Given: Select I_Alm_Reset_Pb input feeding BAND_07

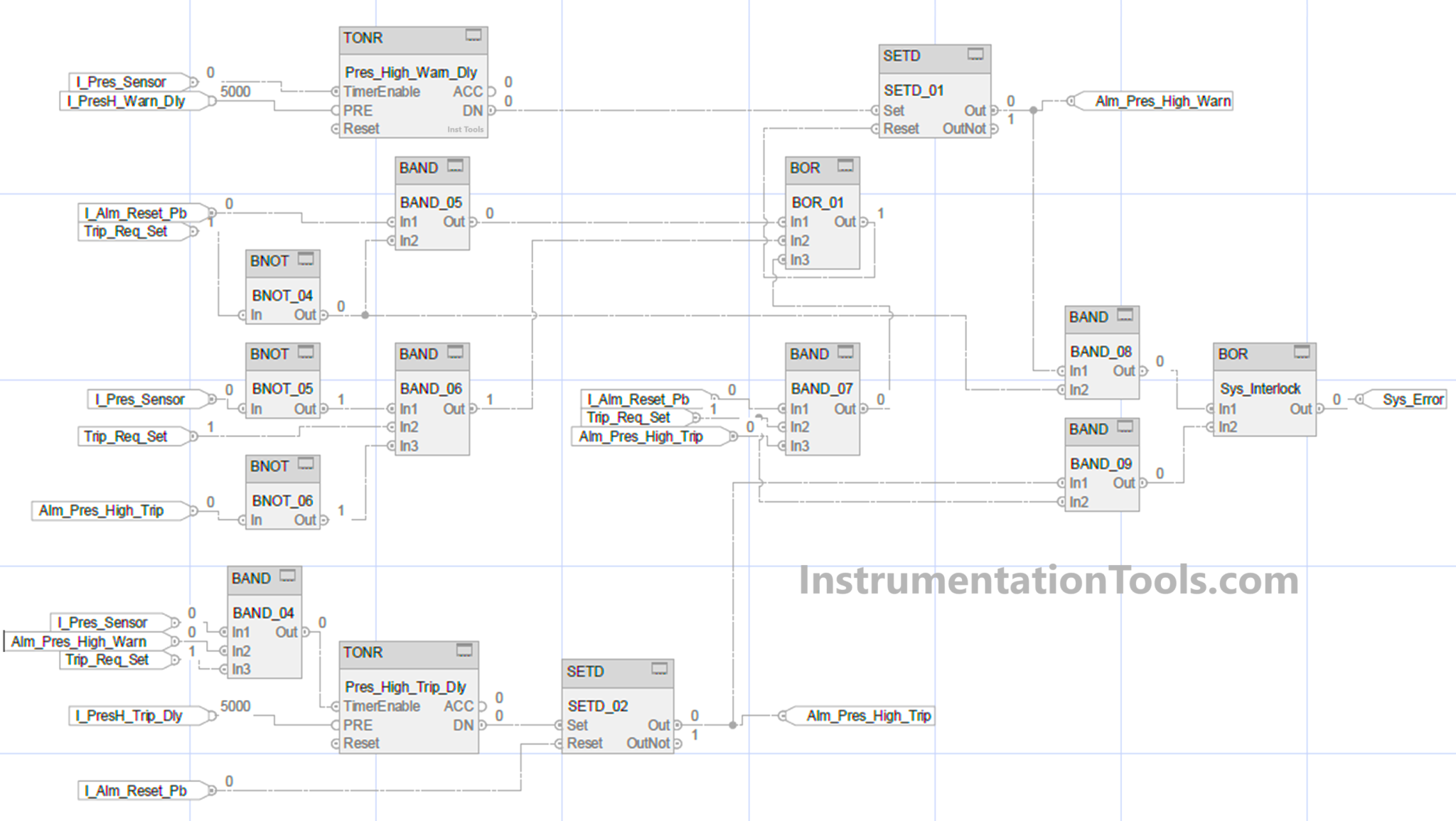Looking at the screenshot, I should pos(650,399).
